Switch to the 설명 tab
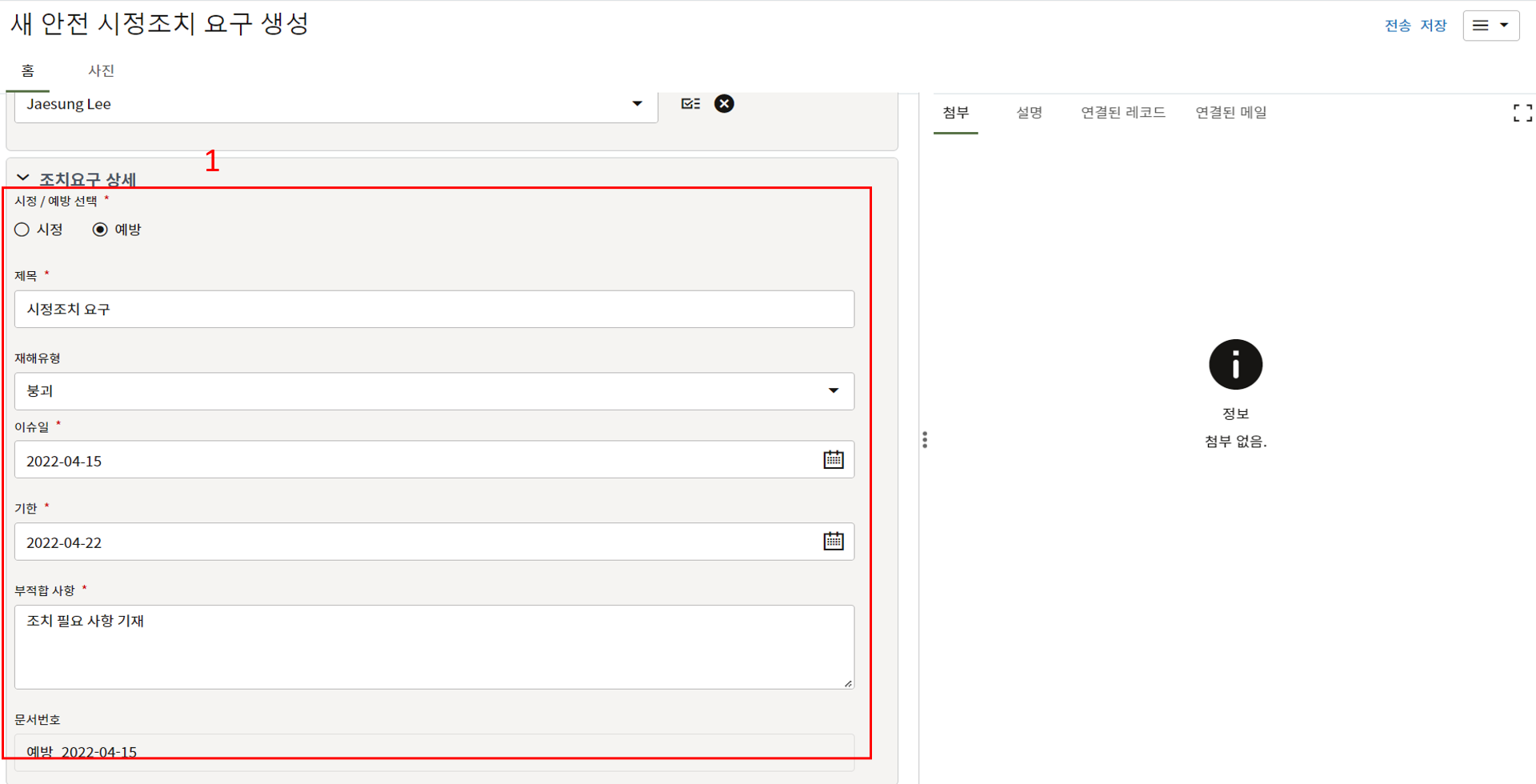This screenshot has height=784, width=1536. click(1029, 113)
